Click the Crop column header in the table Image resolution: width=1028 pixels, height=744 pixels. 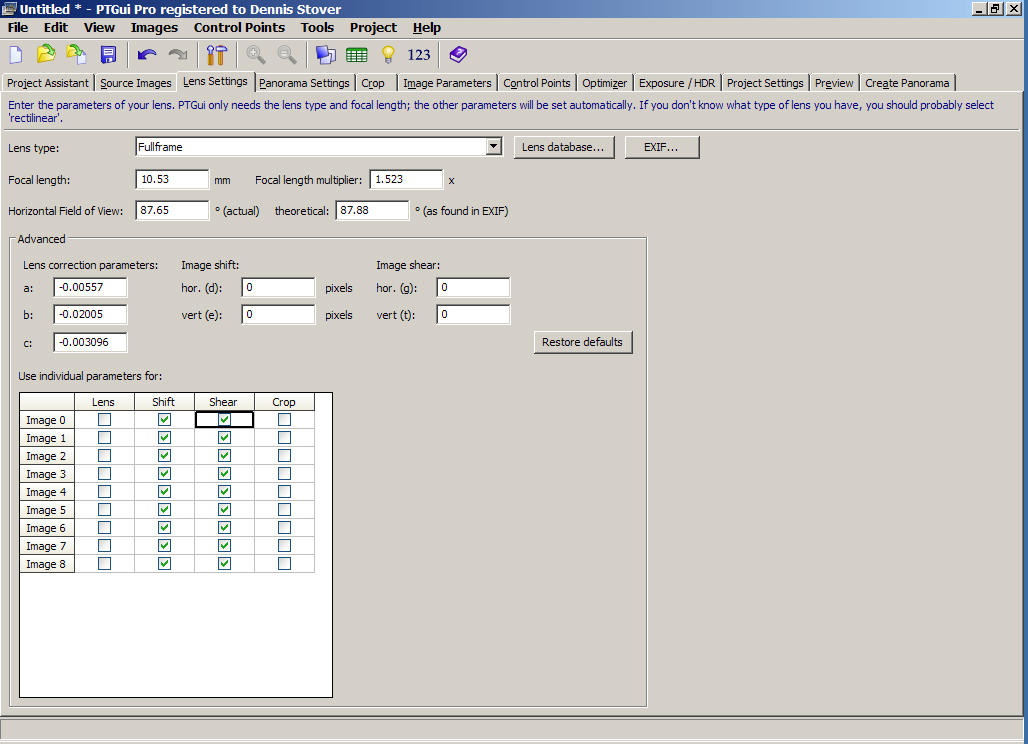point(285,402)
